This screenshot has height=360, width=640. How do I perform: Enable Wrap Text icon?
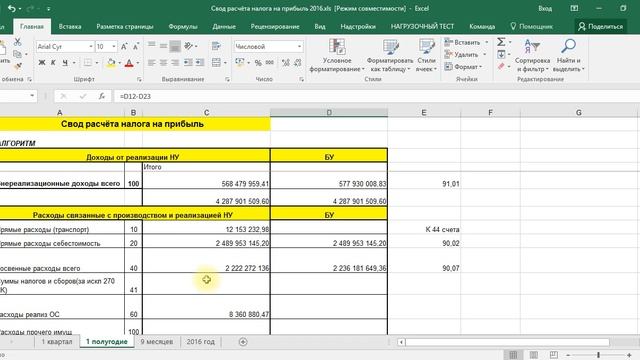tap(216, 46)
